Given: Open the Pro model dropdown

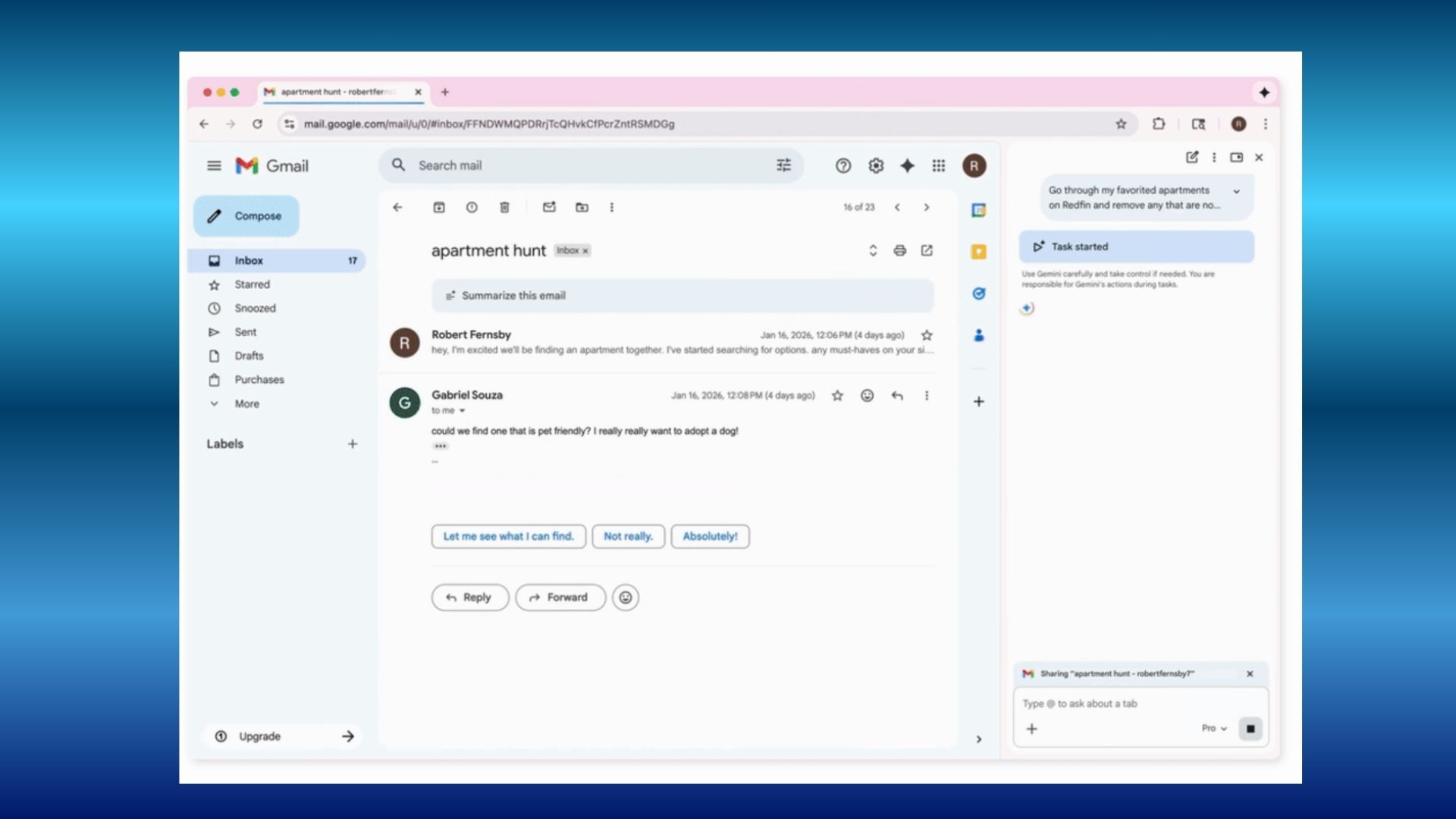Looking at the screenshot, I should point(1213,728).
